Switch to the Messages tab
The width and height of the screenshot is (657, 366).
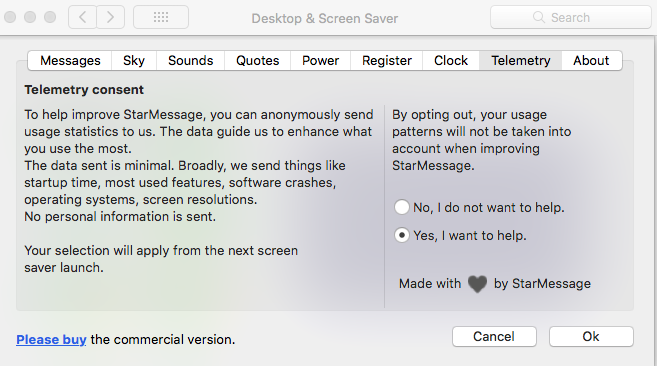pyautogui.click(x=70, y=61)
